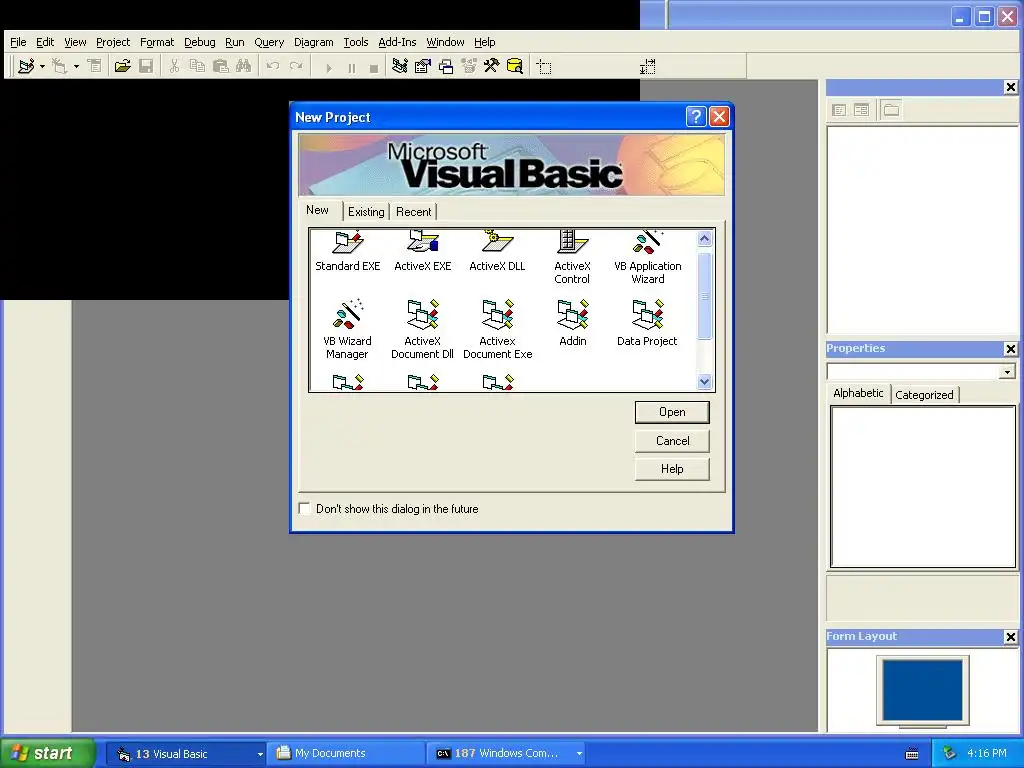Click the Open button in New Project

click(672, 412)
